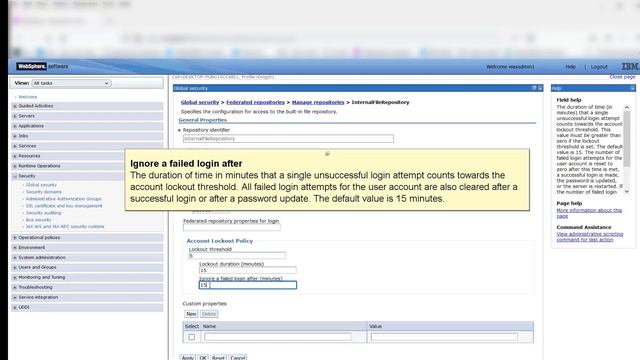Click the Lockout duration (minutes) field
The height and width of the screenshot is (360, 640).
click(x=248, y=270)
